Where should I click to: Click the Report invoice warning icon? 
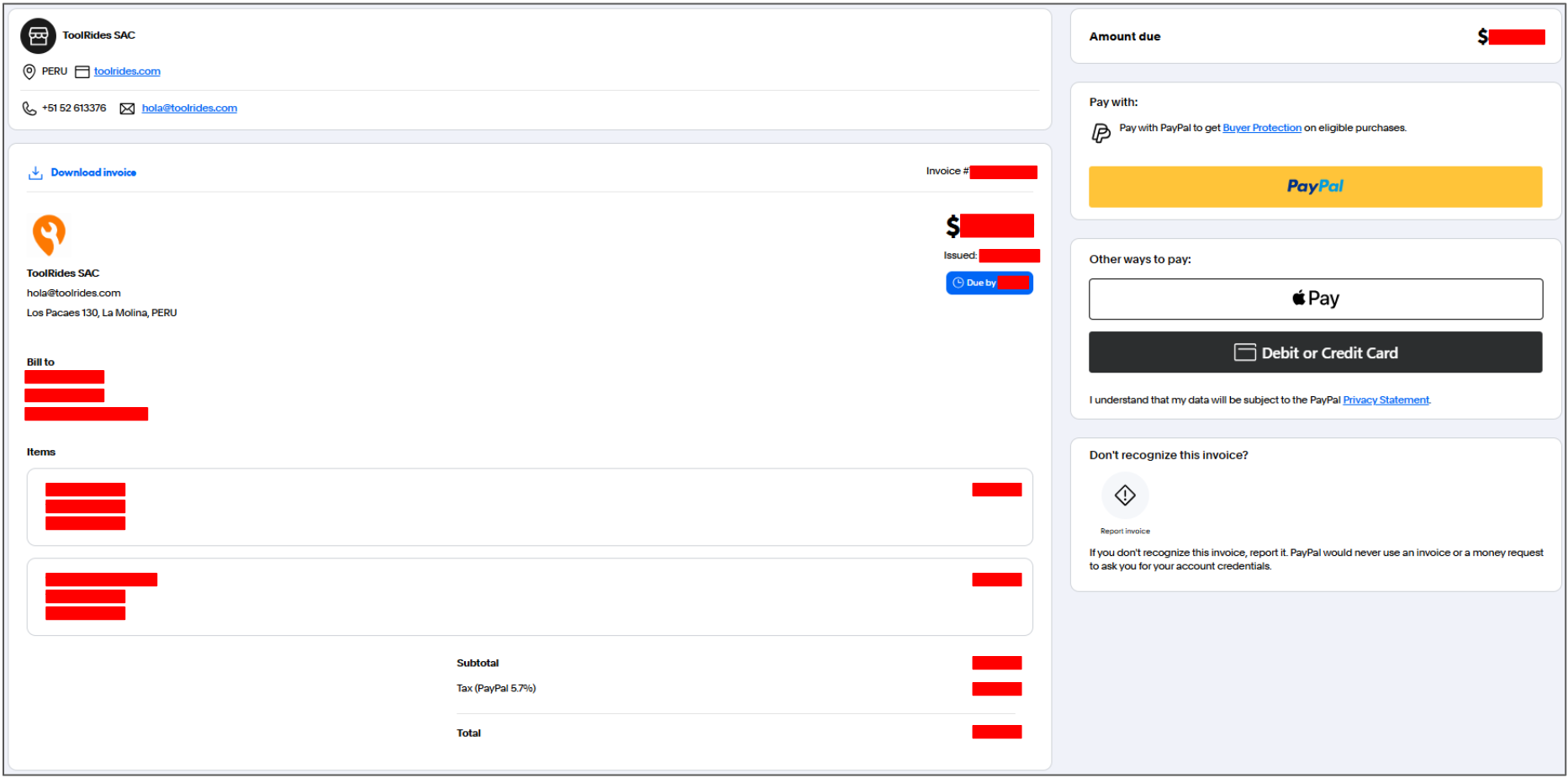[x=1125, y=495]
